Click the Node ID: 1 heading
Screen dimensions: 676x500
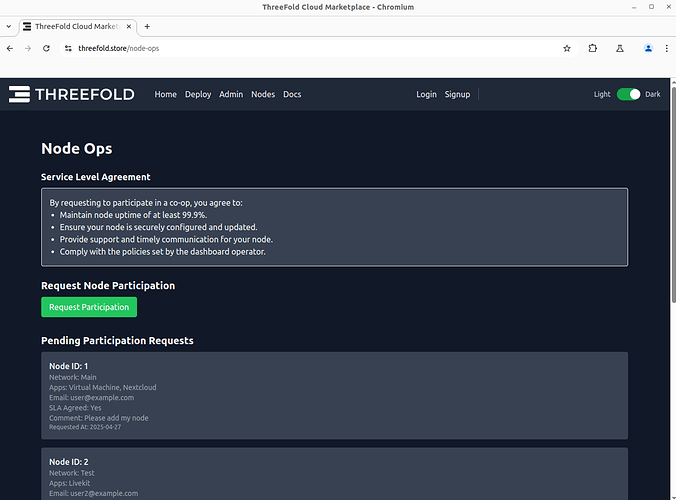(x=69, y=366)
